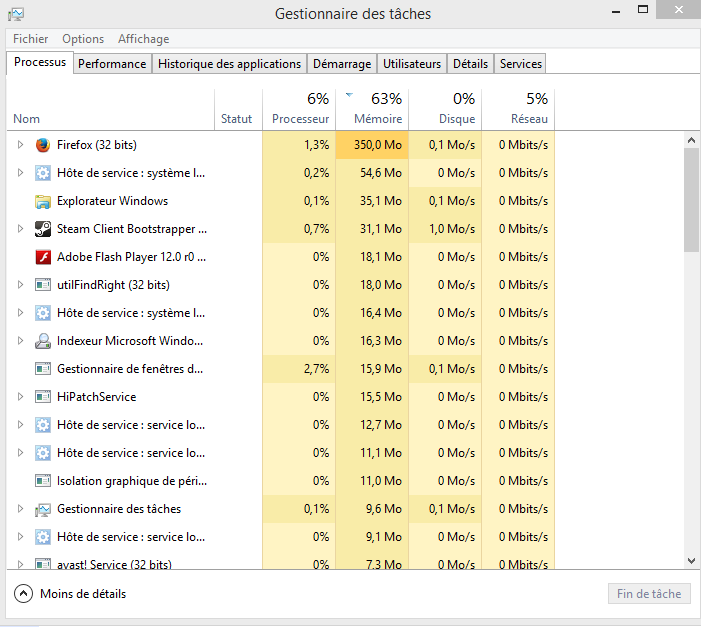Click the 2,7% processor value
The width and height of the screenshot is (701, 627).
[317, 369]
